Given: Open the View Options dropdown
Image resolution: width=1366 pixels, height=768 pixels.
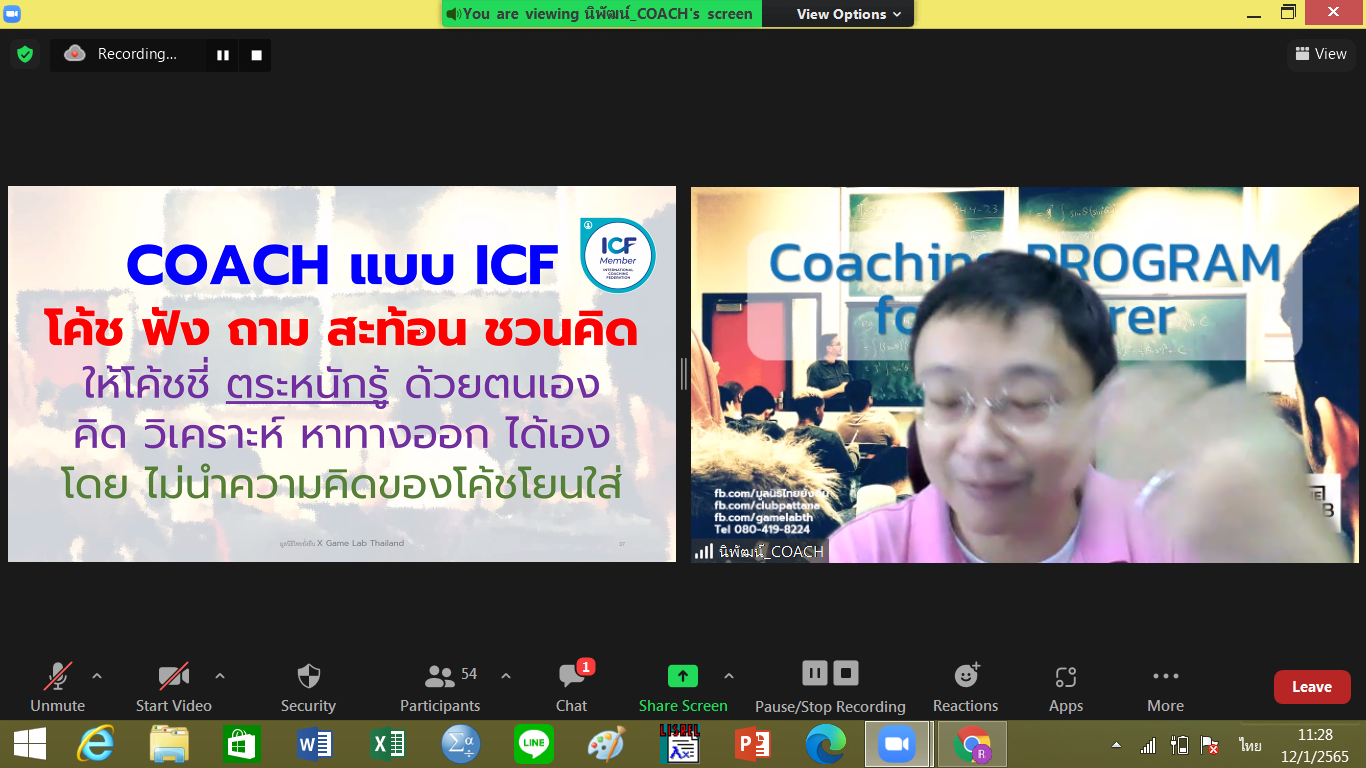Looking at the screenshot, I should (848, 14).
